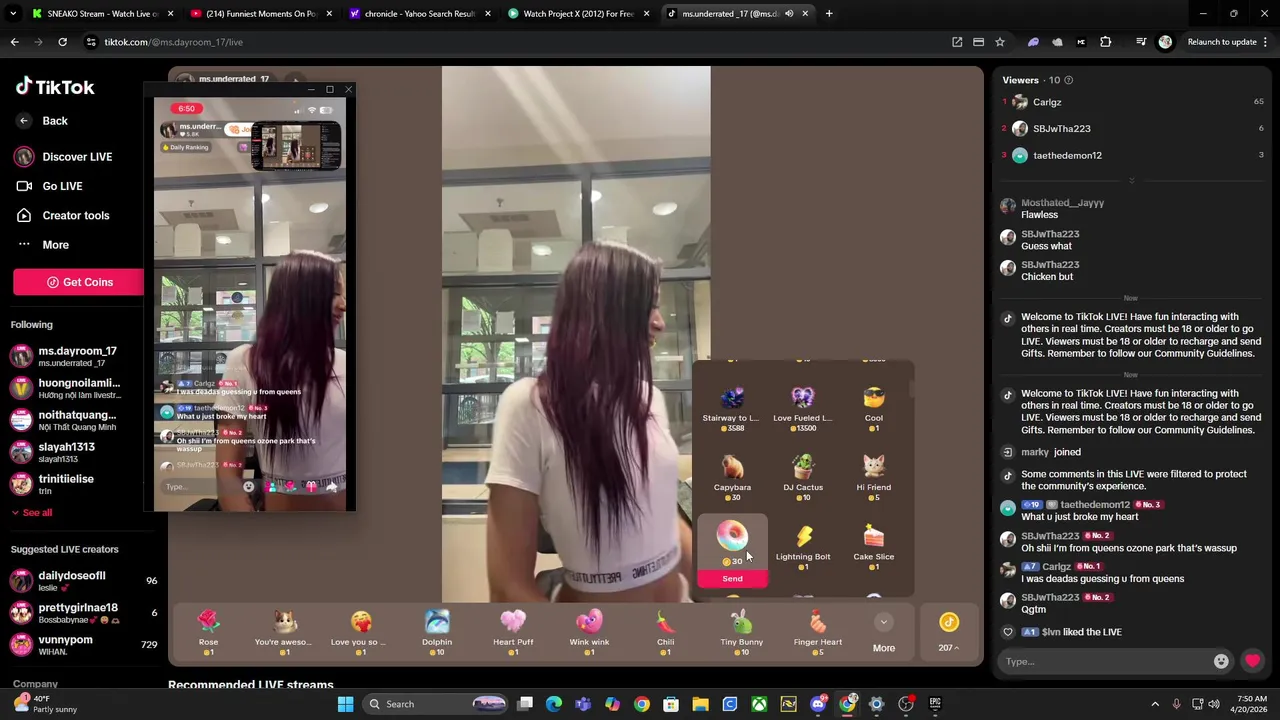Send the Rose gift

coord(208,632)
